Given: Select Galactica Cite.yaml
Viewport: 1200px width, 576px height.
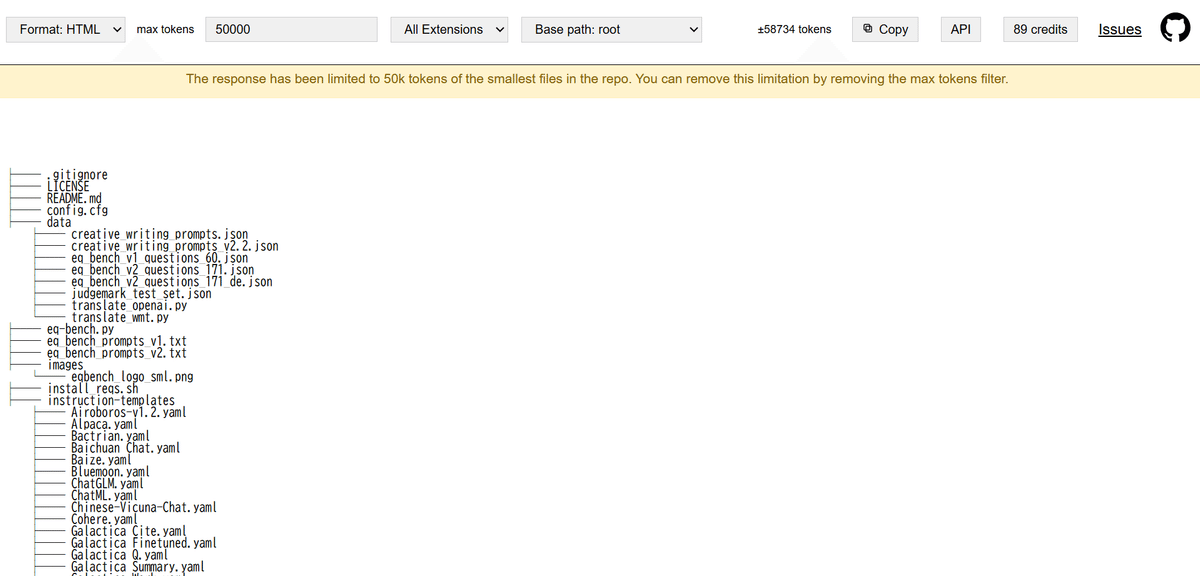Looking at the screenshot, I should coord(129,532).
